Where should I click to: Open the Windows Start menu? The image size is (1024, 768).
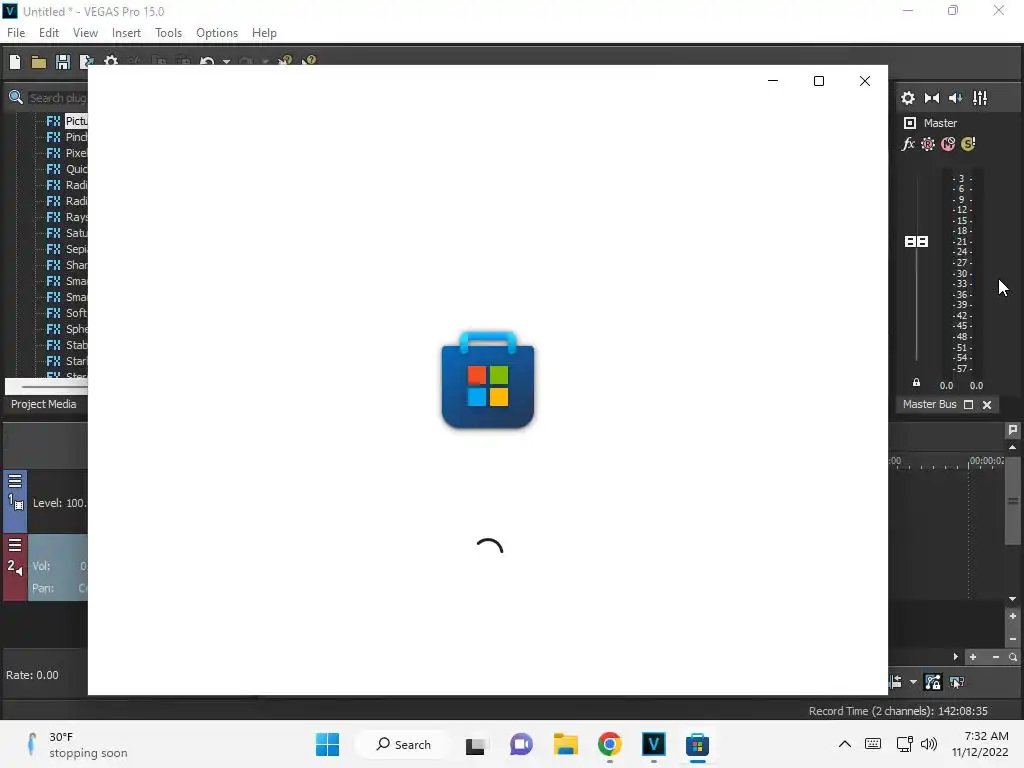[x=327, y=744]
